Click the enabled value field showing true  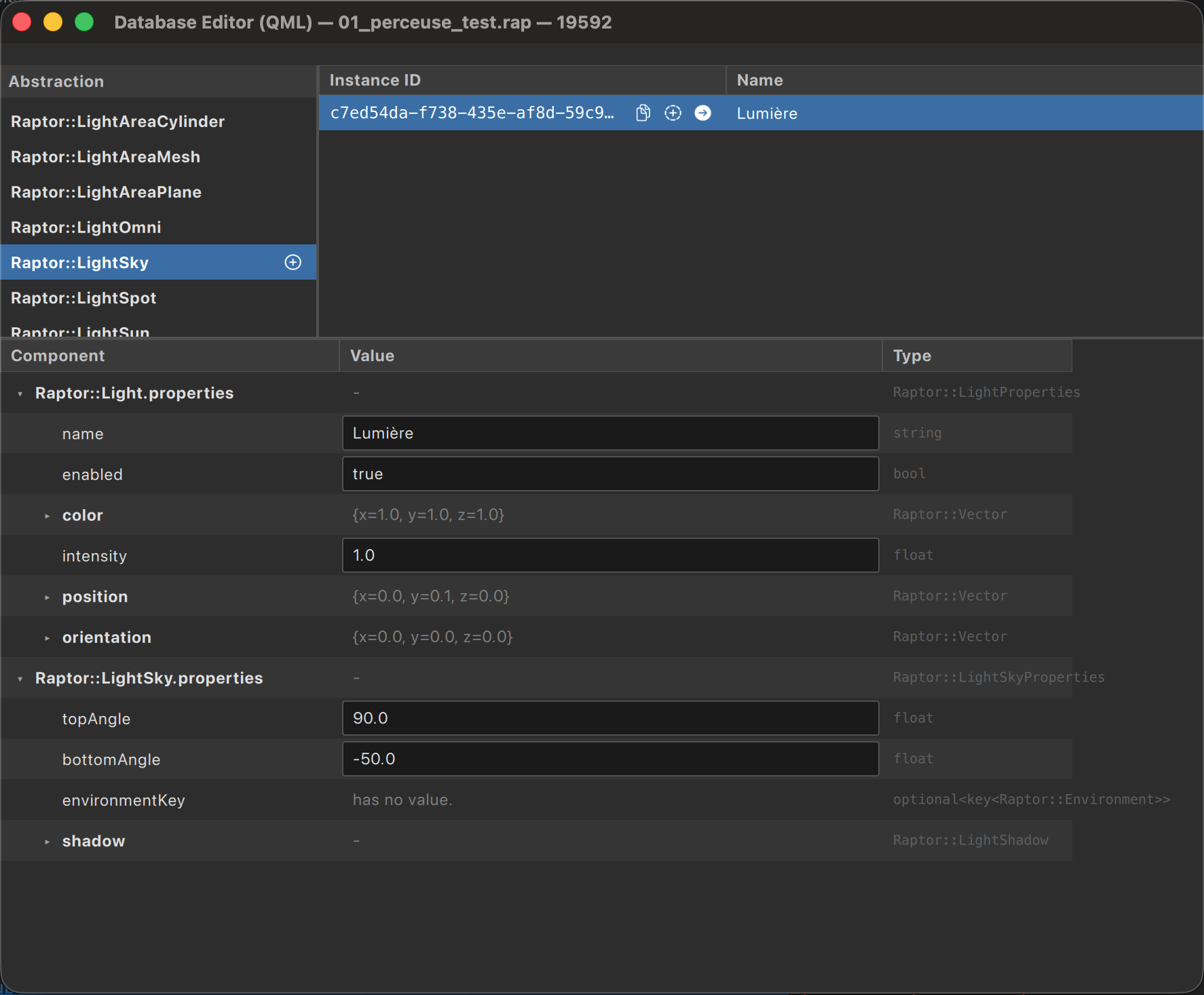click(x=610, y=474)
